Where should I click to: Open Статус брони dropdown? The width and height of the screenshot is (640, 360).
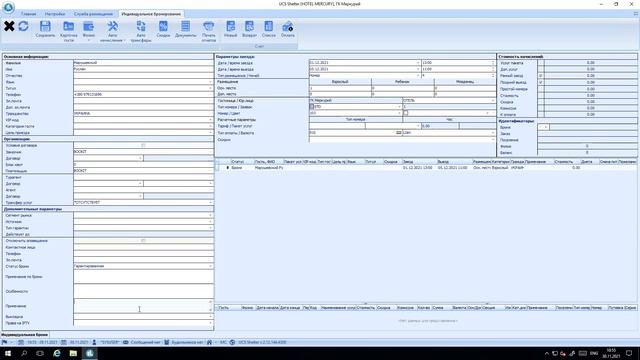tap(211, 266)
